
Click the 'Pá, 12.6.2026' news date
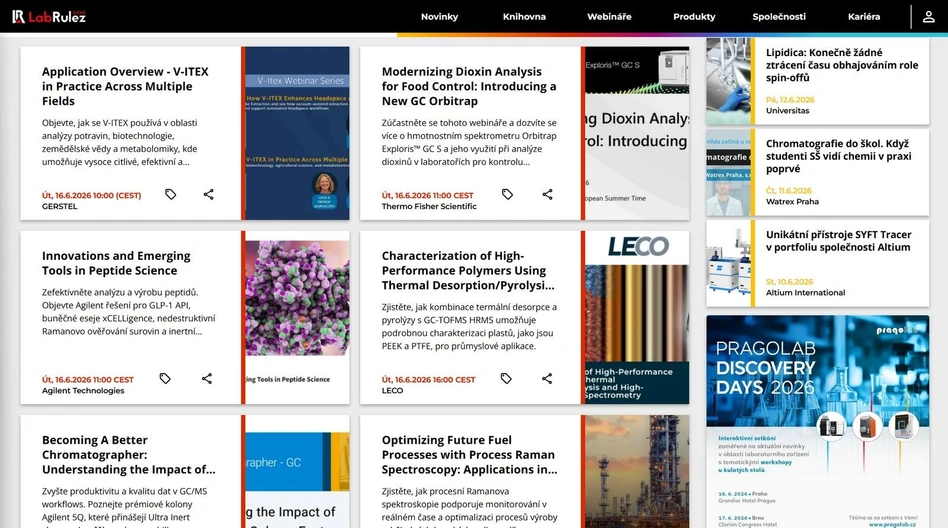(790, 100)
